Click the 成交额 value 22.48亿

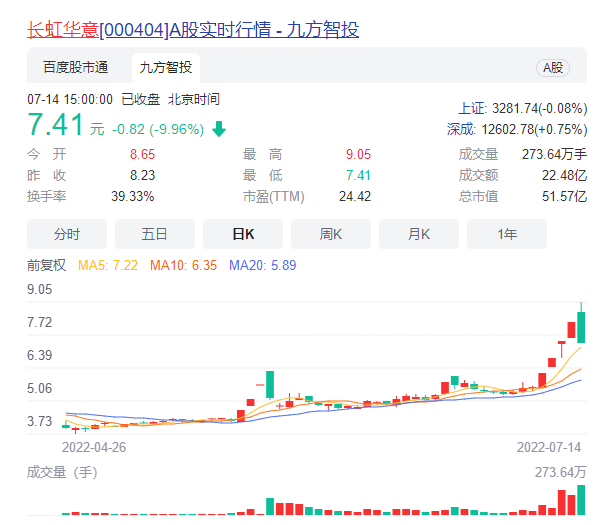point(564,176)
